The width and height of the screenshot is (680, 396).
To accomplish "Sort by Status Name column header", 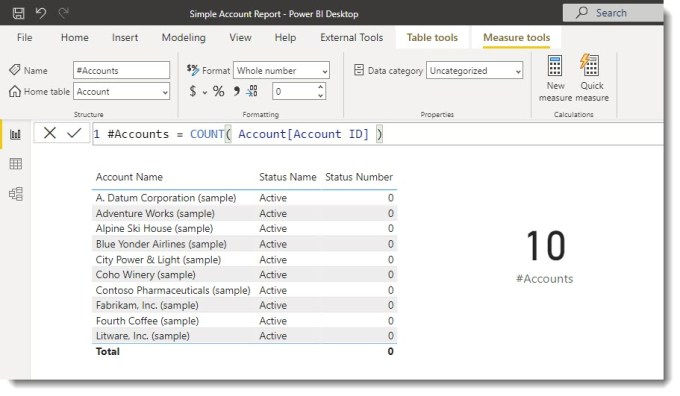I will (288, 177).
